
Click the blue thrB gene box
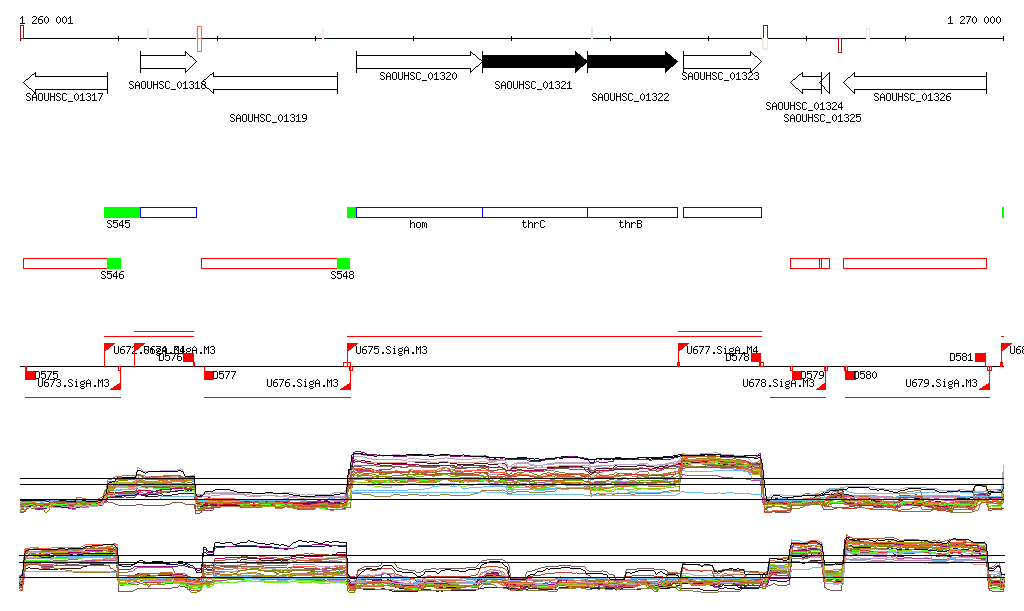[x=633, y=212]
